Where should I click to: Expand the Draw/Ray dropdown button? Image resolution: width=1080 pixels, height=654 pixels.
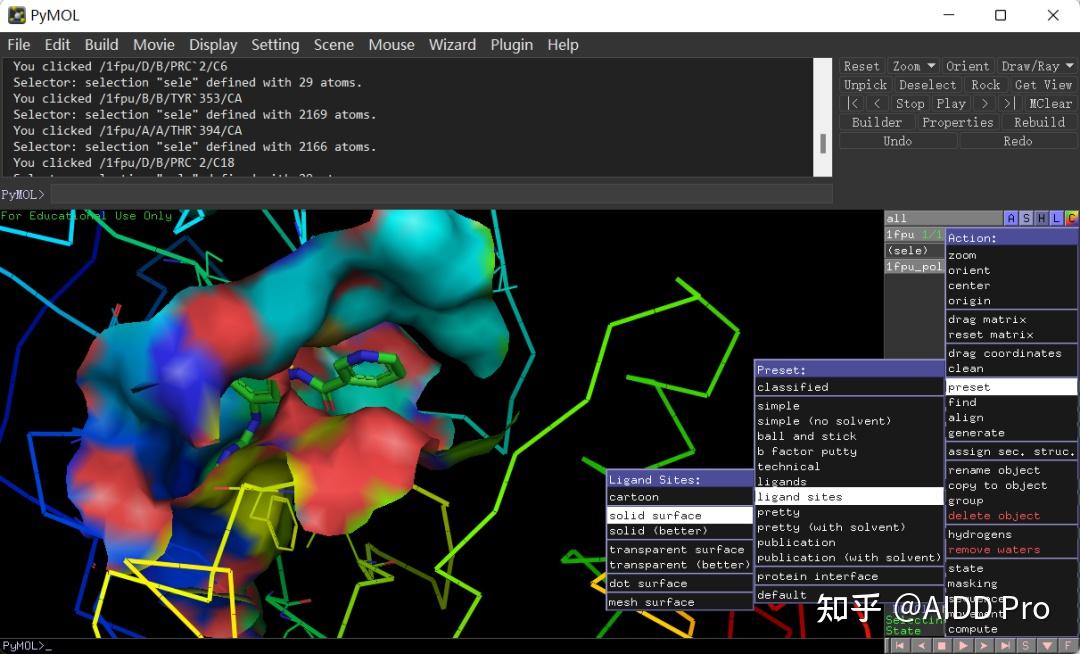1037,66
